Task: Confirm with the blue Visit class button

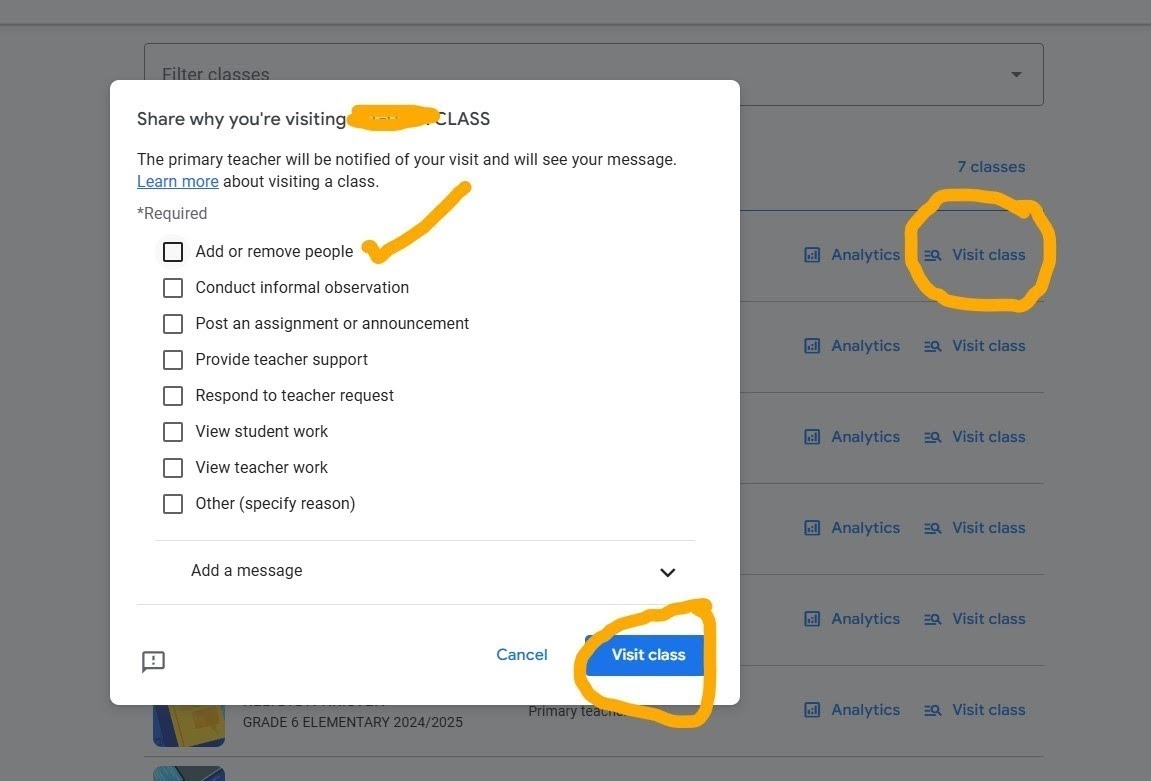Action: pyautogui.click(x=647, y=654)
